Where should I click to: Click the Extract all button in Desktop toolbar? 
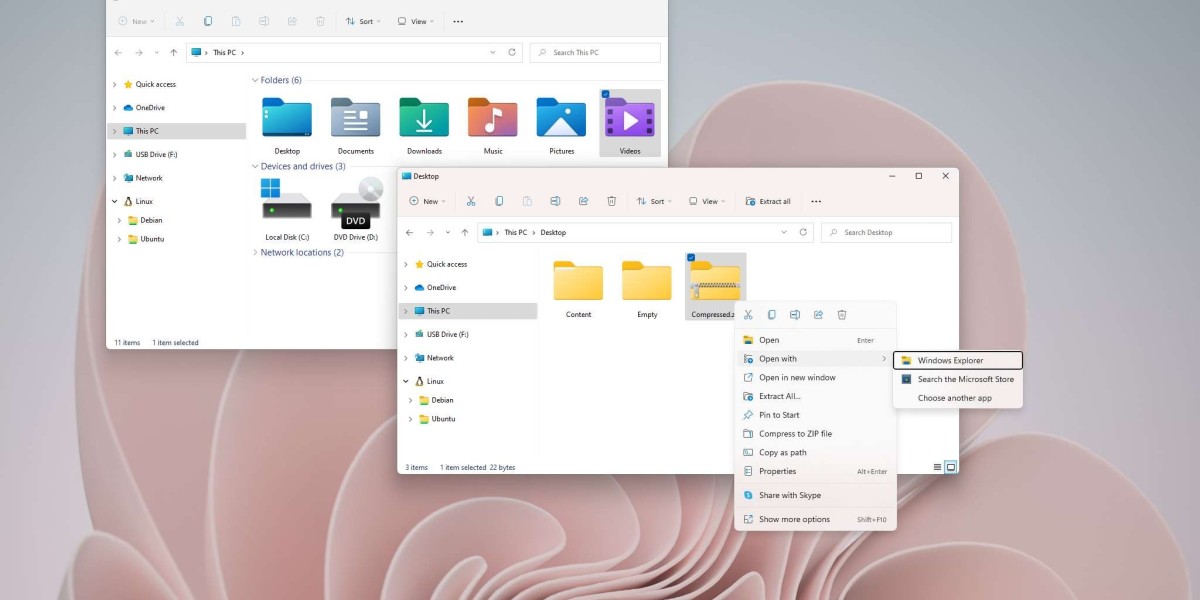[768, 201]
